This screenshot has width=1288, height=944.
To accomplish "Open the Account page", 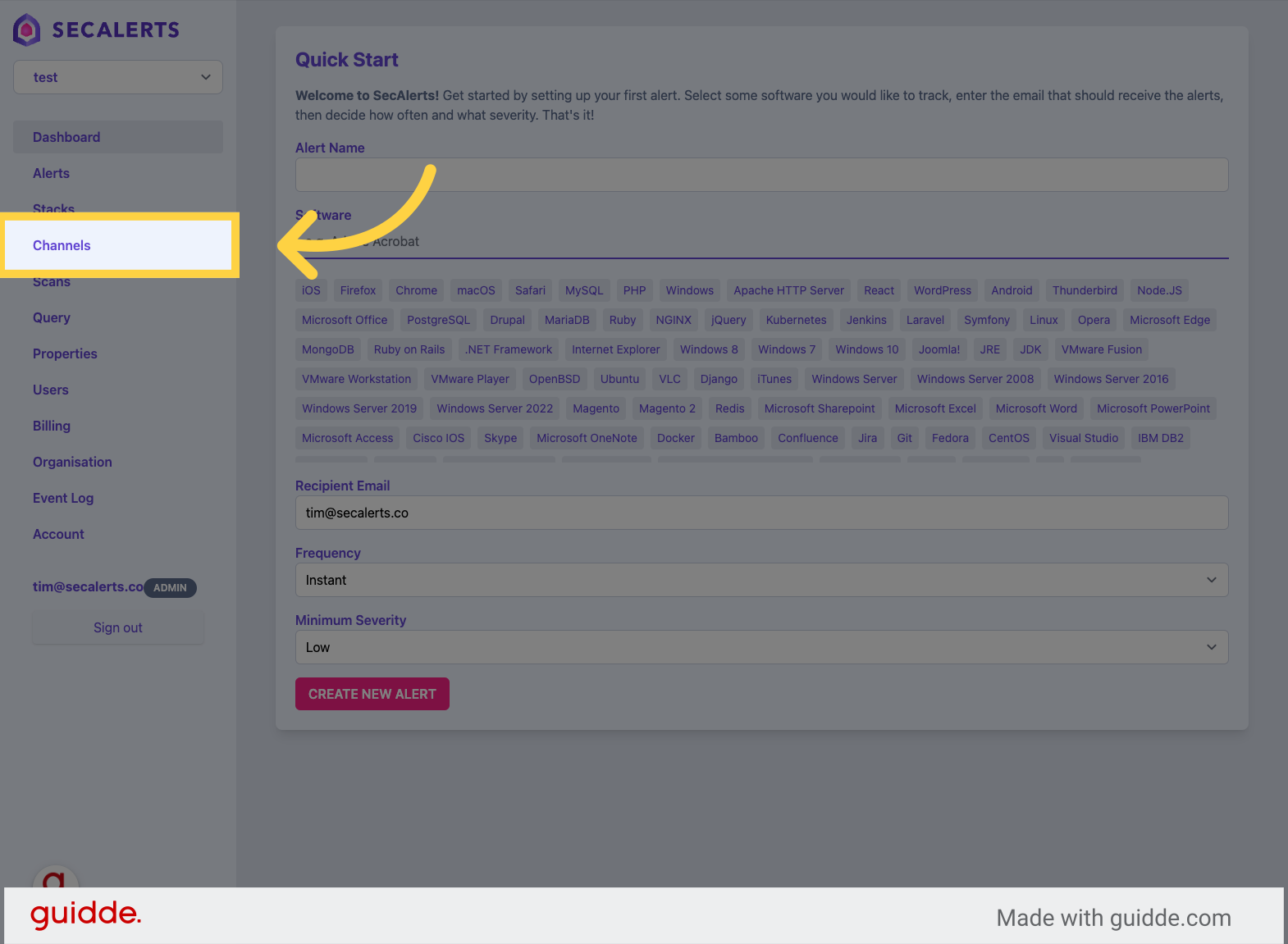I will click(x=58, y=534).
